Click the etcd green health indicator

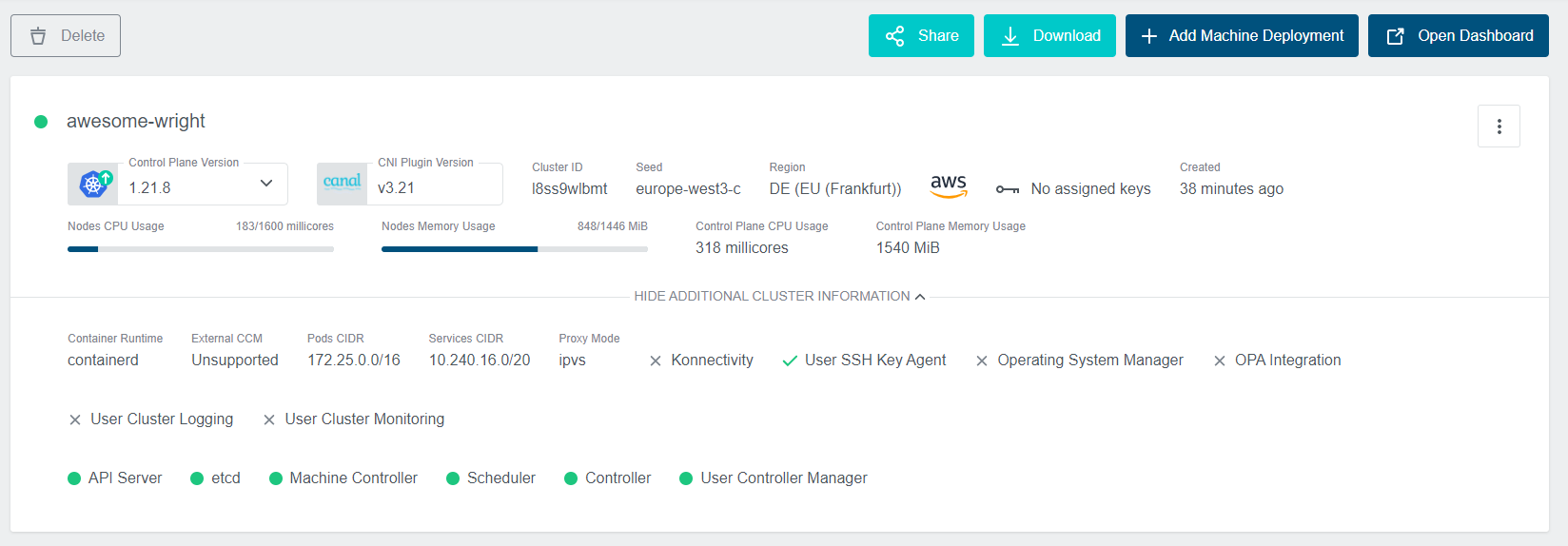click(x=197, y=478)
